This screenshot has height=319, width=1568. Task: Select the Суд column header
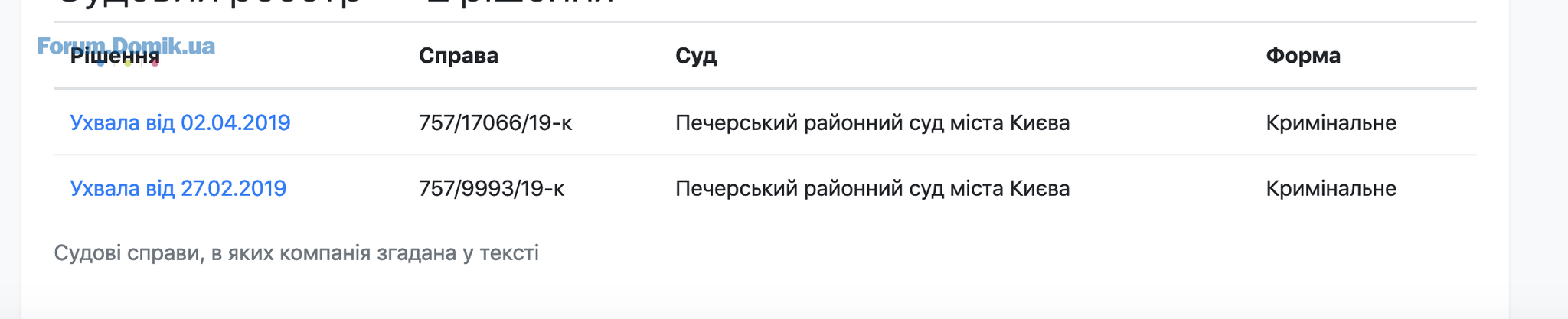coord(696,56)
